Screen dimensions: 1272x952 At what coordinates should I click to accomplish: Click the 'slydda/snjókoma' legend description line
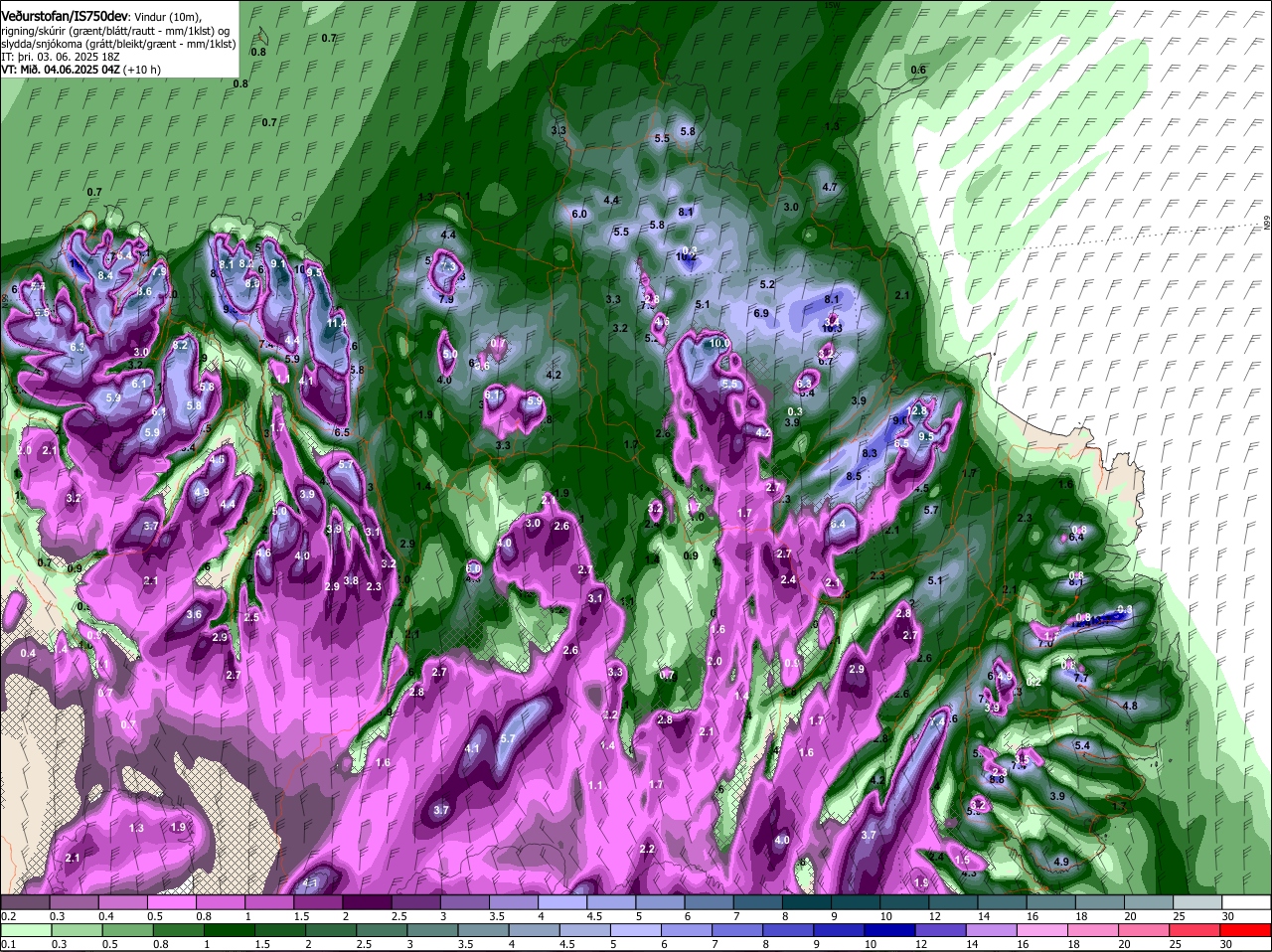(x=119, y=44)
